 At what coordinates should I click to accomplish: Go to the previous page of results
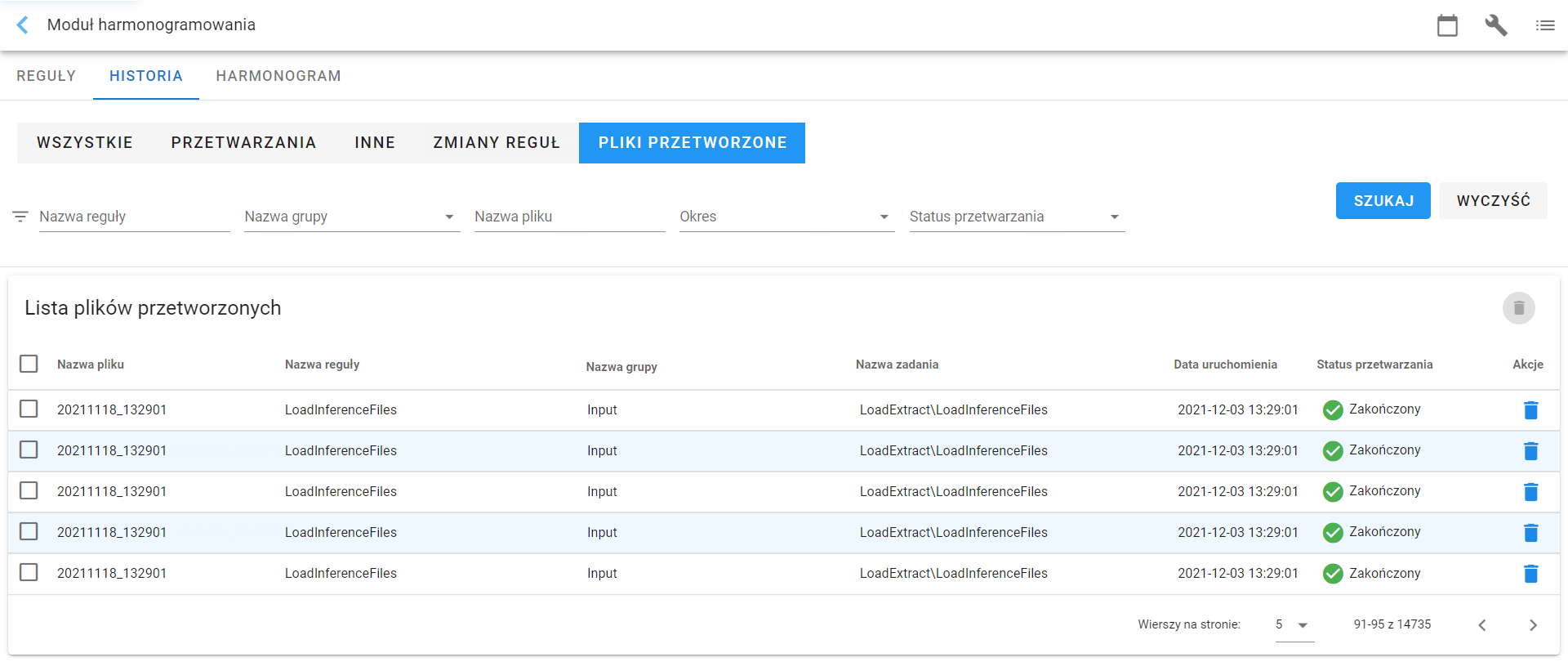coord(1482,625)
